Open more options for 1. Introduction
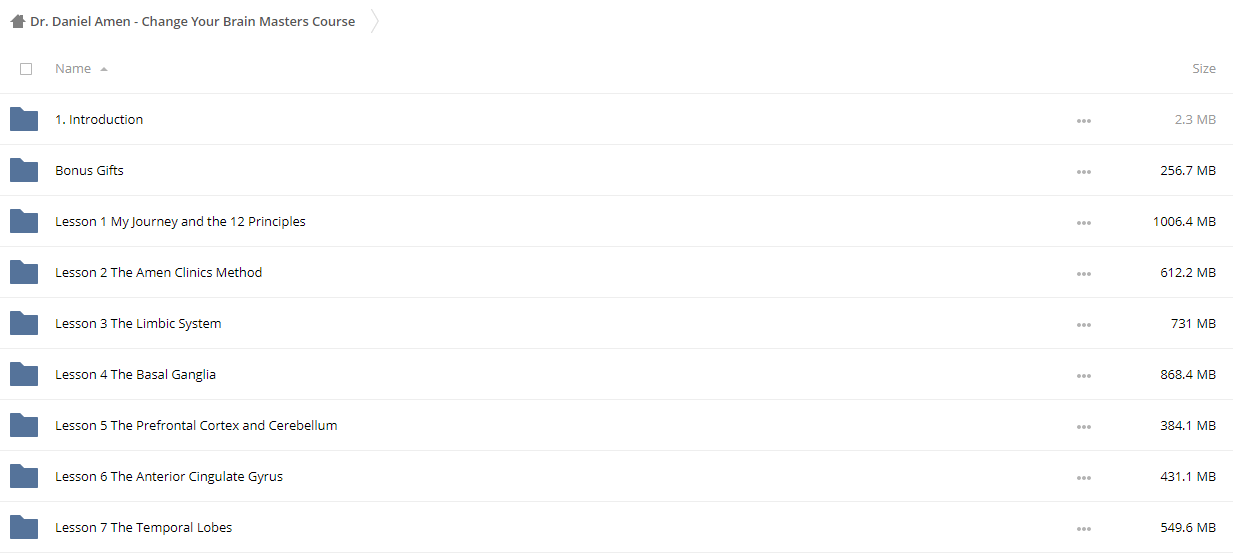 pyautogui.click(x=1084, y=121)
